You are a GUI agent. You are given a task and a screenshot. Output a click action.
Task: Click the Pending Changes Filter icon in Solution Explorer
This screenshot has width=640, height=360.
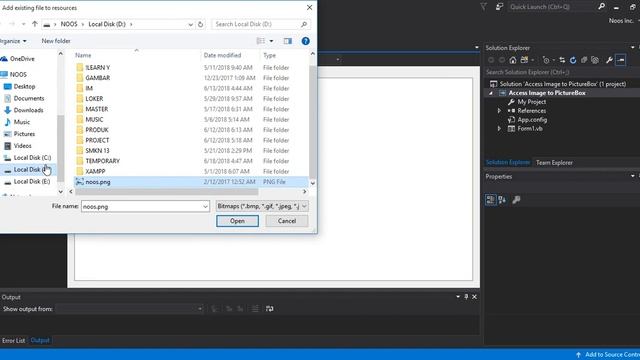(x=546, y=60)
